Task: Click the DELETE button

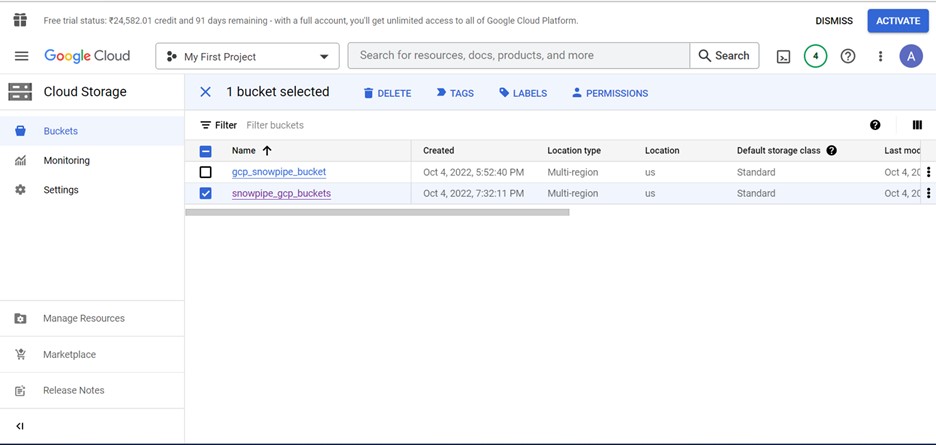Action: pyautogui.click(x=386, y=93)
